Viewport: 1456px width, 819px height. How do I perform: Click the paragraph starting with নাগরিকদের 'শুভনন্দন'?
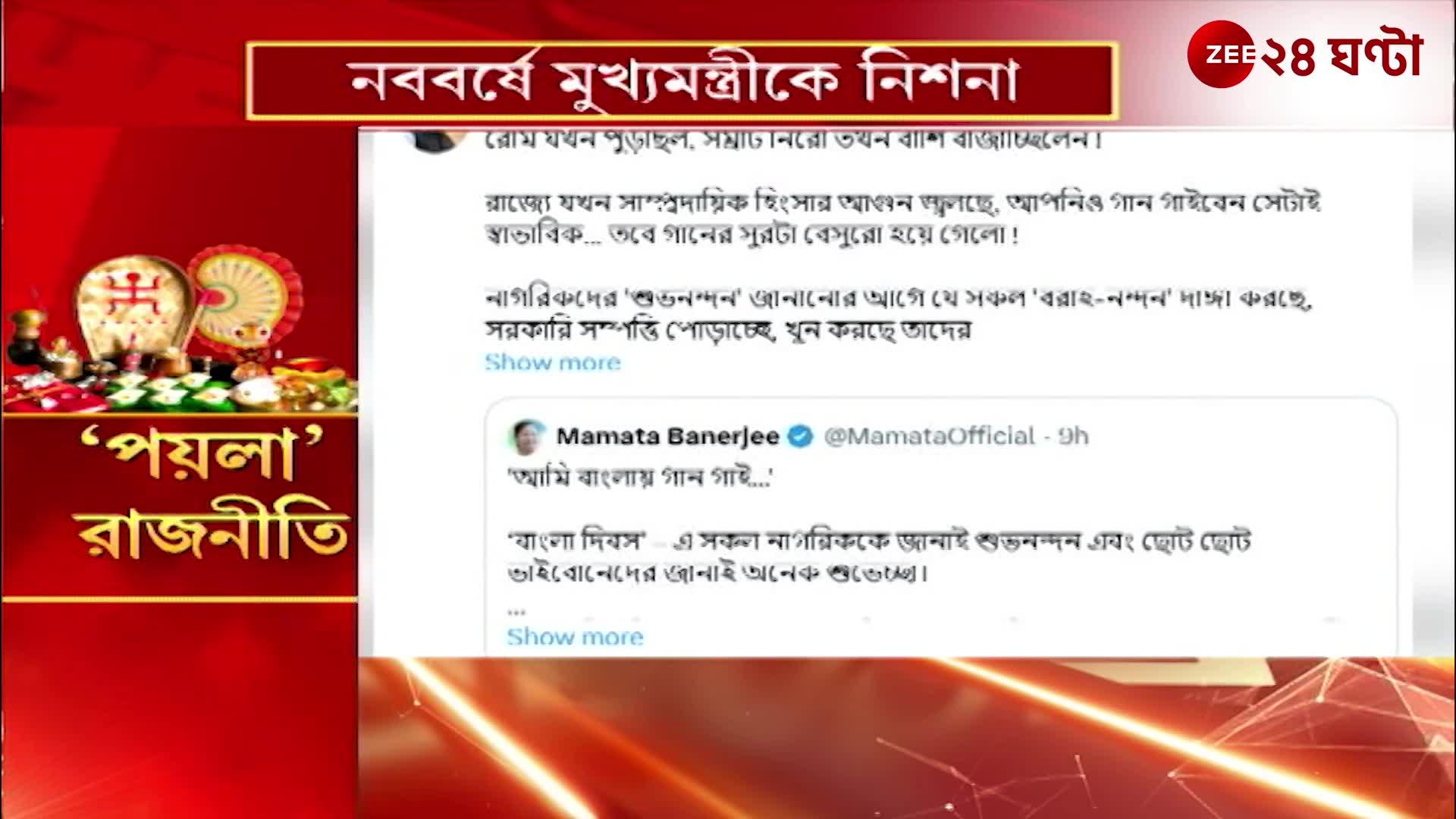coord(898,315)
